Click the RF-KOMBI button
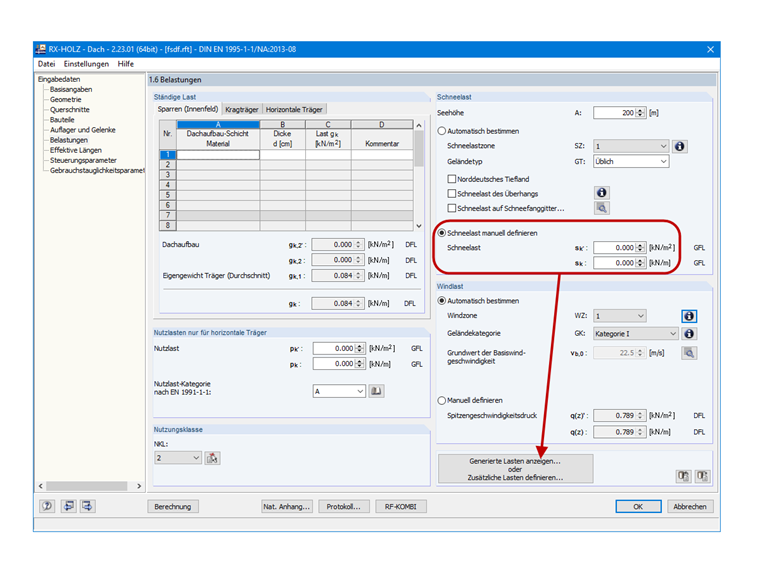760x570 pixels. coord(401,507)
